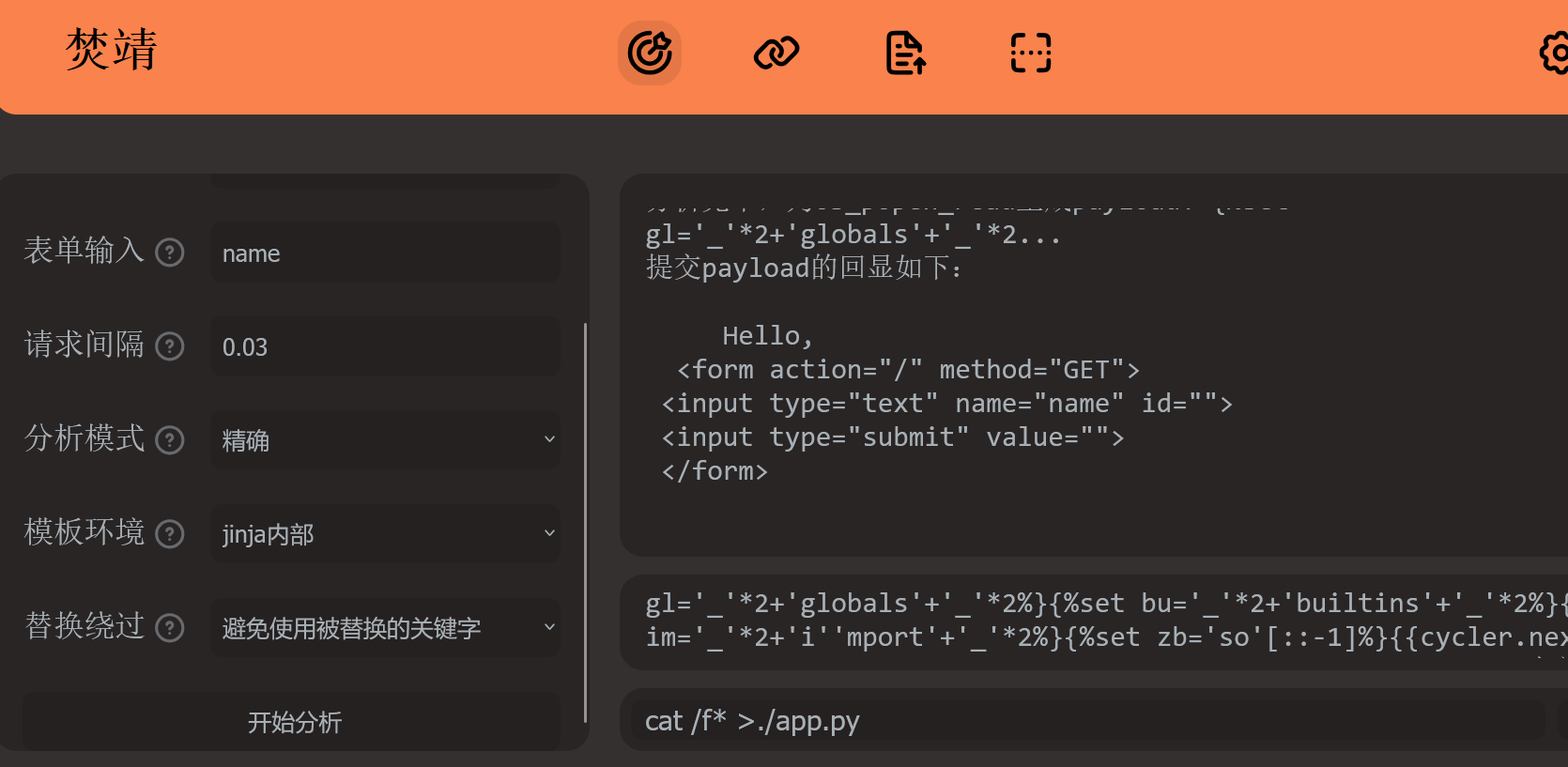Screen dimensions: 1568x767
Task: Click the 开始分析 button
Action: 292,721
